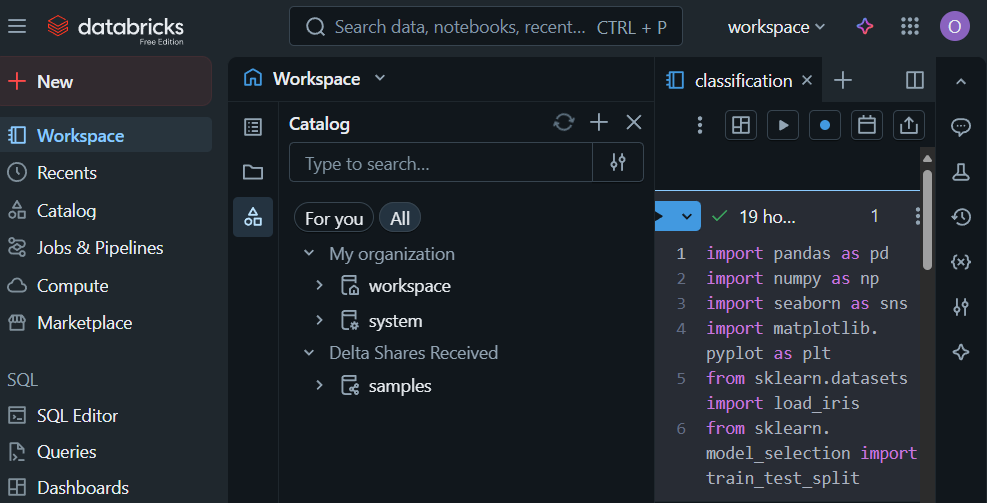
Task: Toggle the hamburger sidebar menu
Action: [17, 26]
